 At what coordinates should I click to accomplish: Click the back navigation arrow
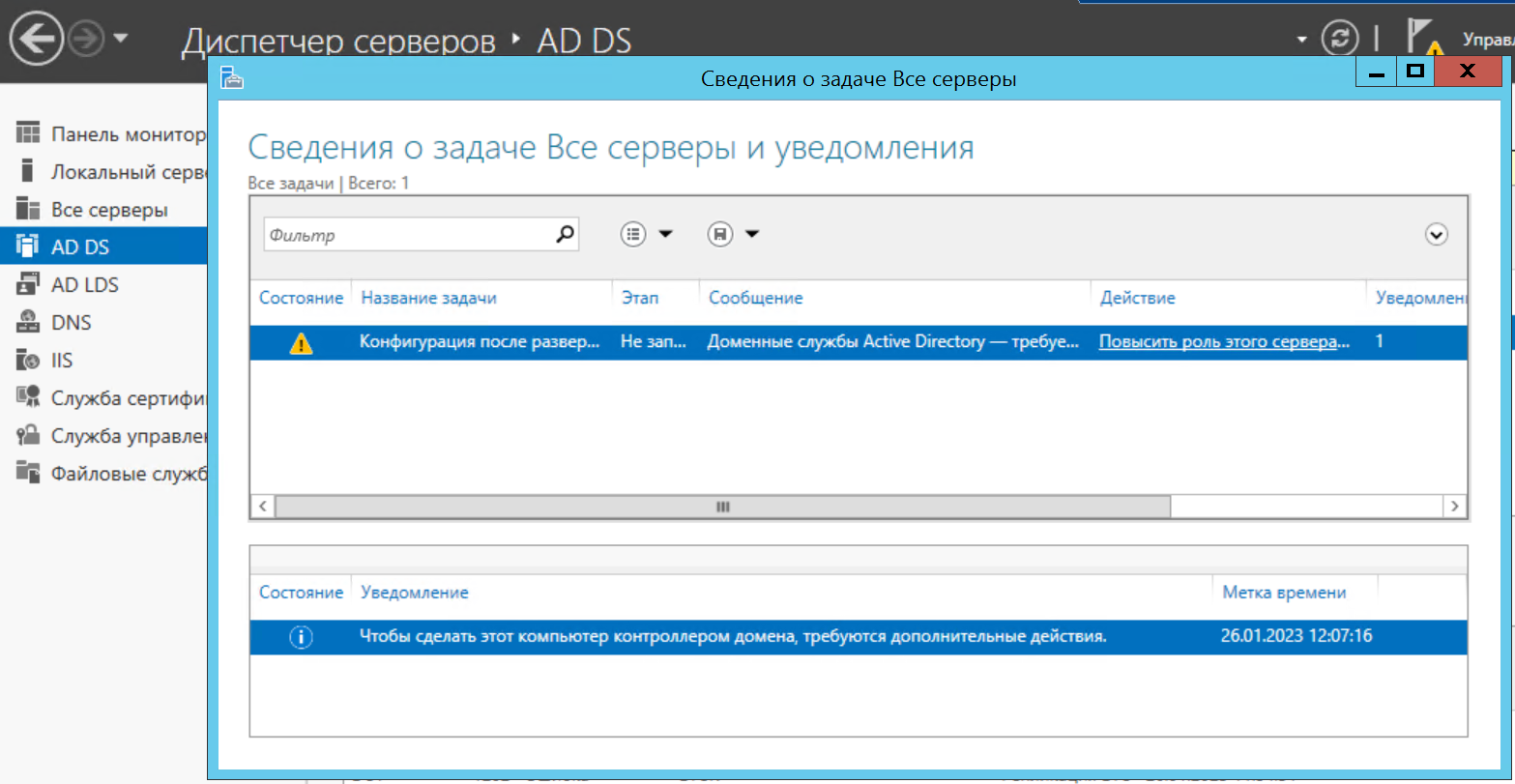point(36,39)
